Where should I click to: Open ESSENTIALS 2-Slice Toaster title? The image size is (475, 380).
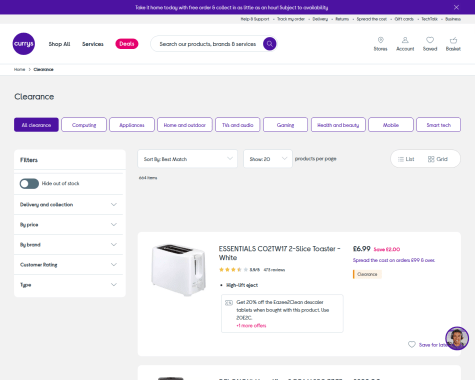[279, 253]
